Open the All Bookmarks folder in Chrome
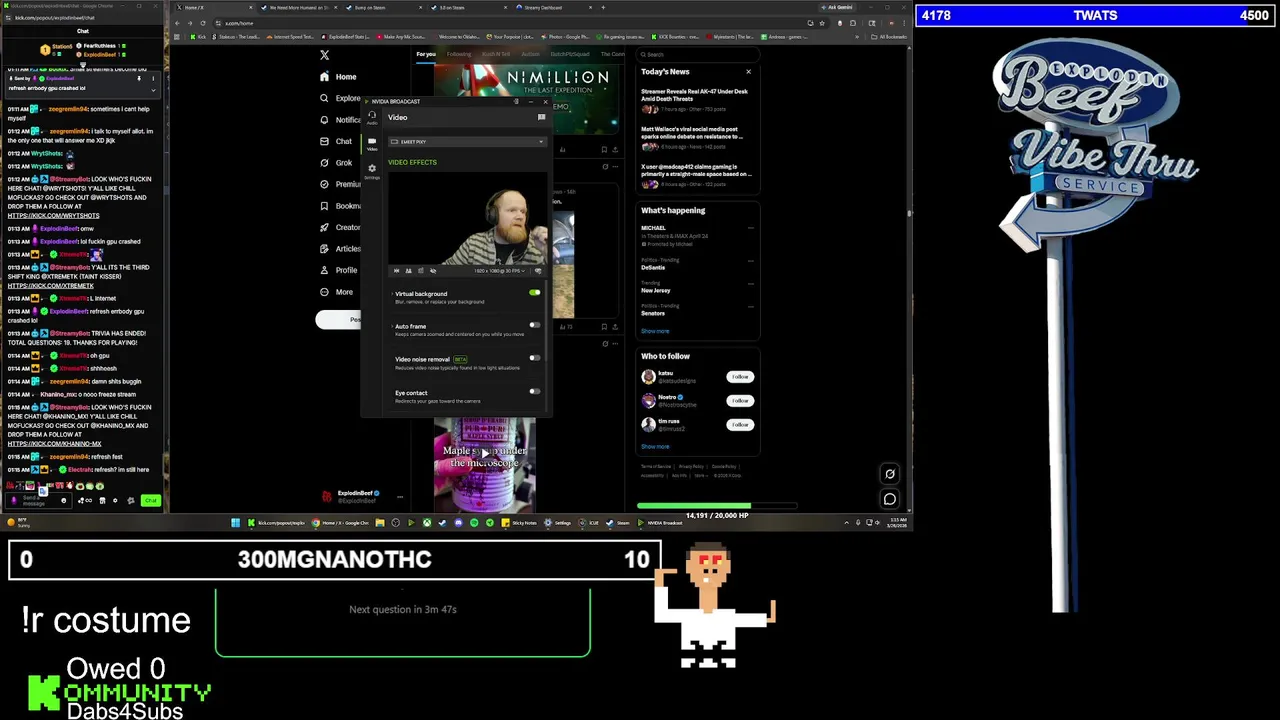 coord(887,37)
